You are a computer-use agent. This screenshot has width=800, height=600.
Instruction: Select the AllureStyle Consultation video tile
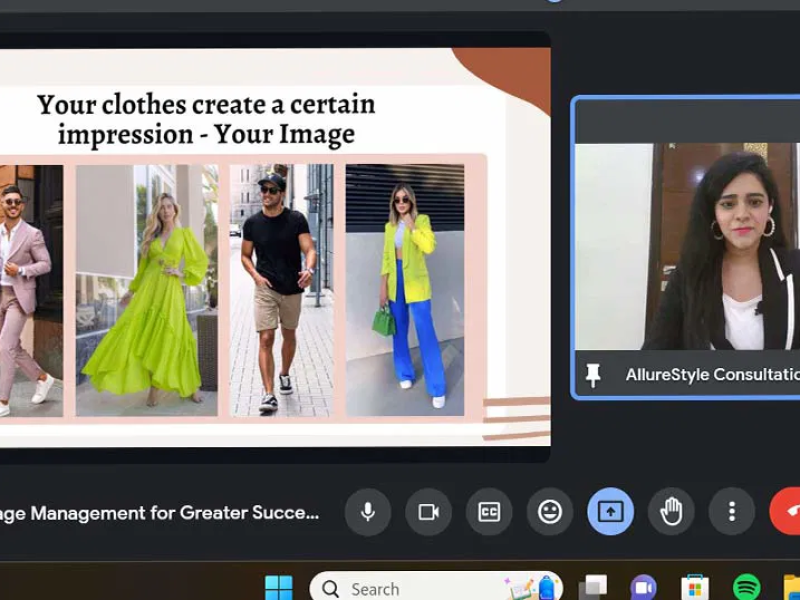(x=687, y=246)
